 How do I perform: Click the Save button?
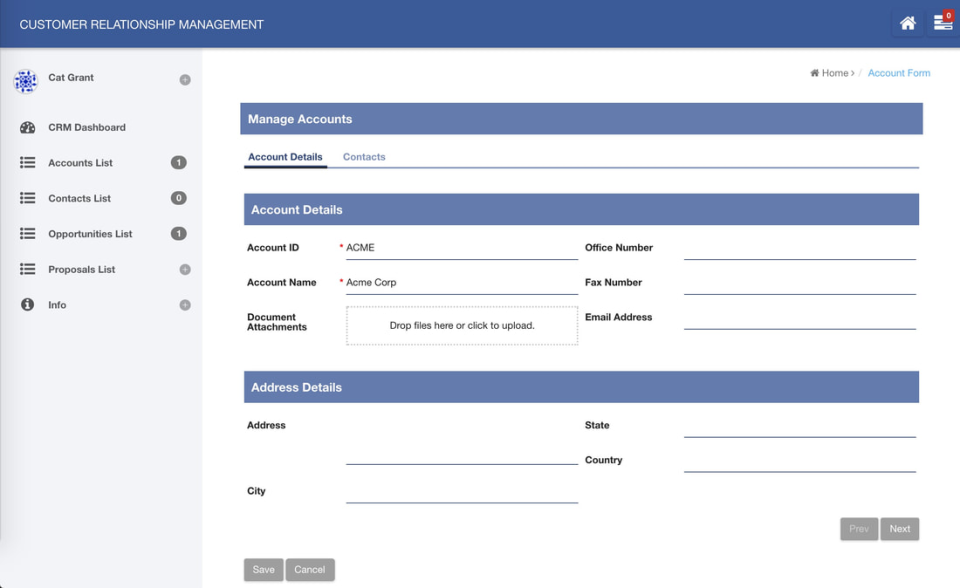tap(263, 569)
